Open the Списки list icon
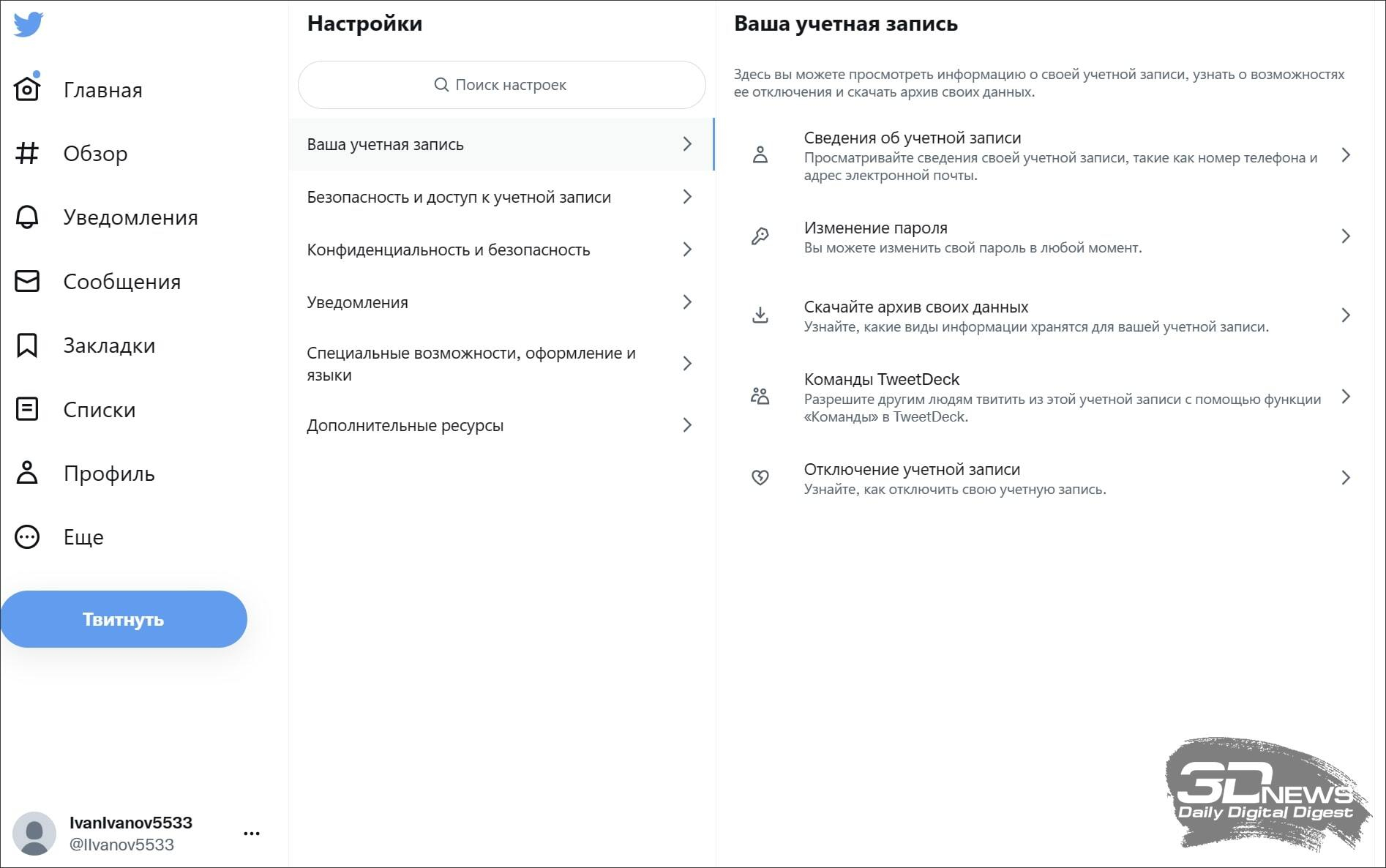 [27, 409]
